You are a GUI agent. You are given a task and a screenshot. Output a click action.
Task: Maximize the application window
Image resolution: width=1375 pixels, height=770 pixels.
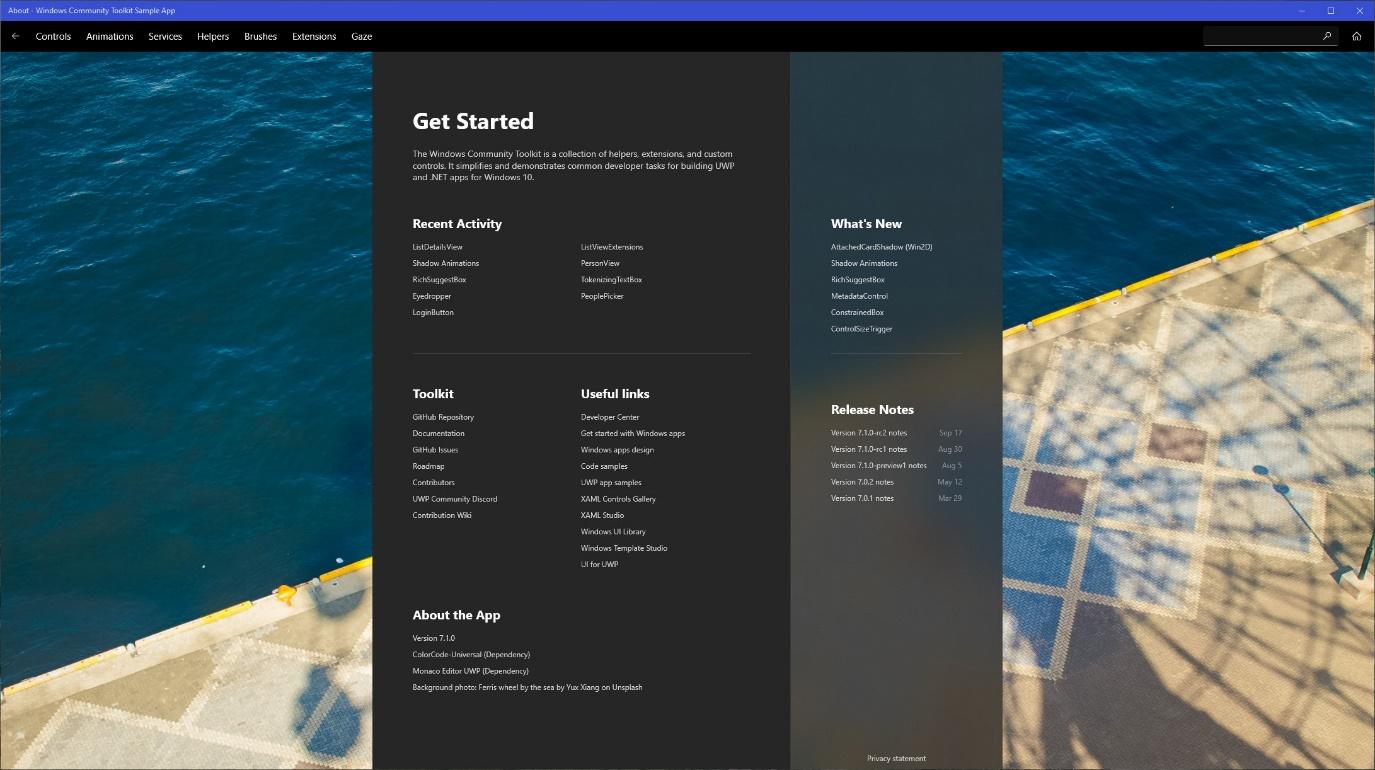tap(1330, 10)
